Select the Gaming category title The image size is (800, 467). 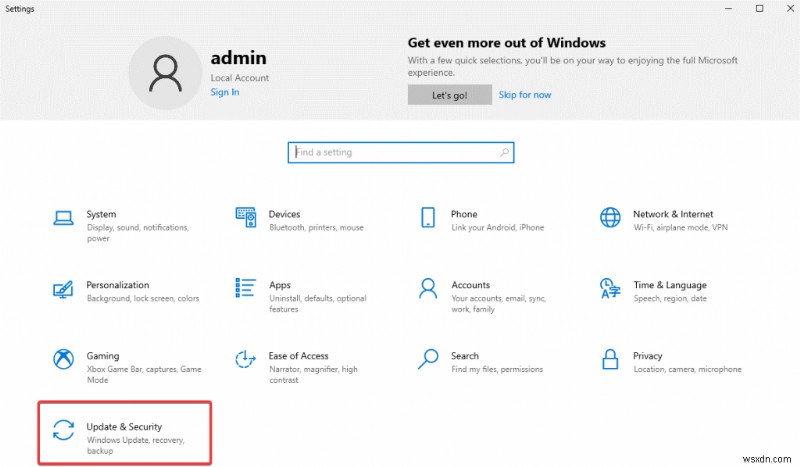[103, 356]
